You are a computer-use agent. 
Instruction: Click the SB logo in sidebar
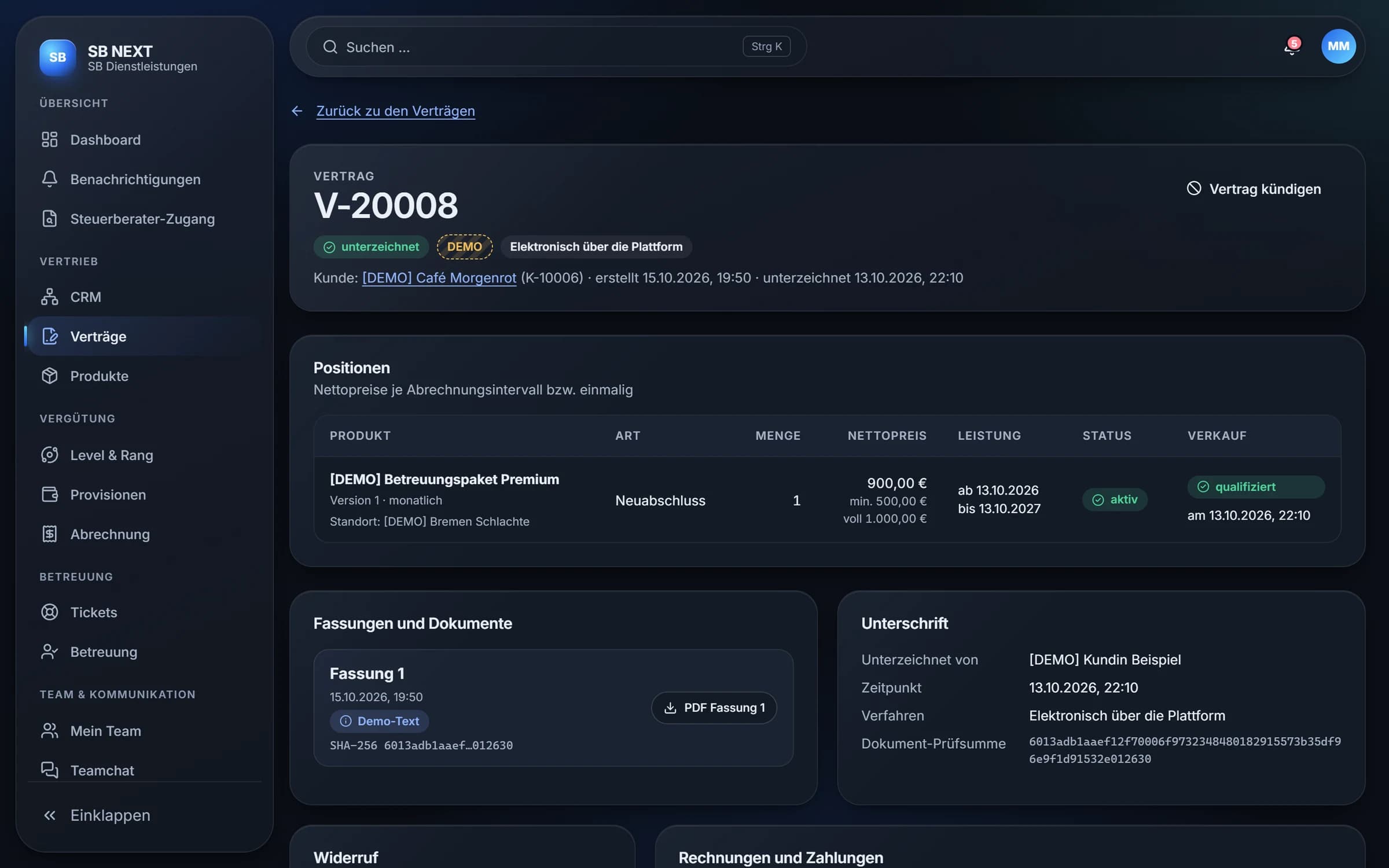click(57, 57)
